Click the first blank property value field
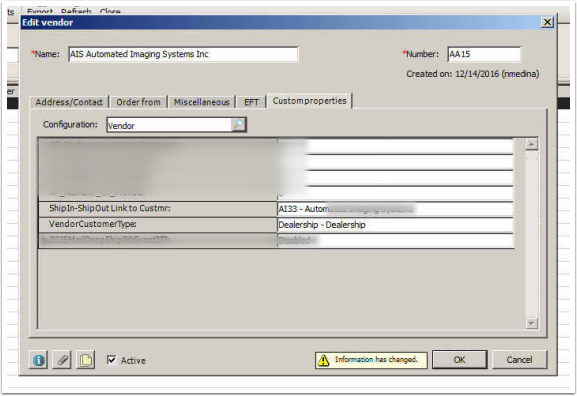Screen dimensions: 577x396 click(395, 147)
